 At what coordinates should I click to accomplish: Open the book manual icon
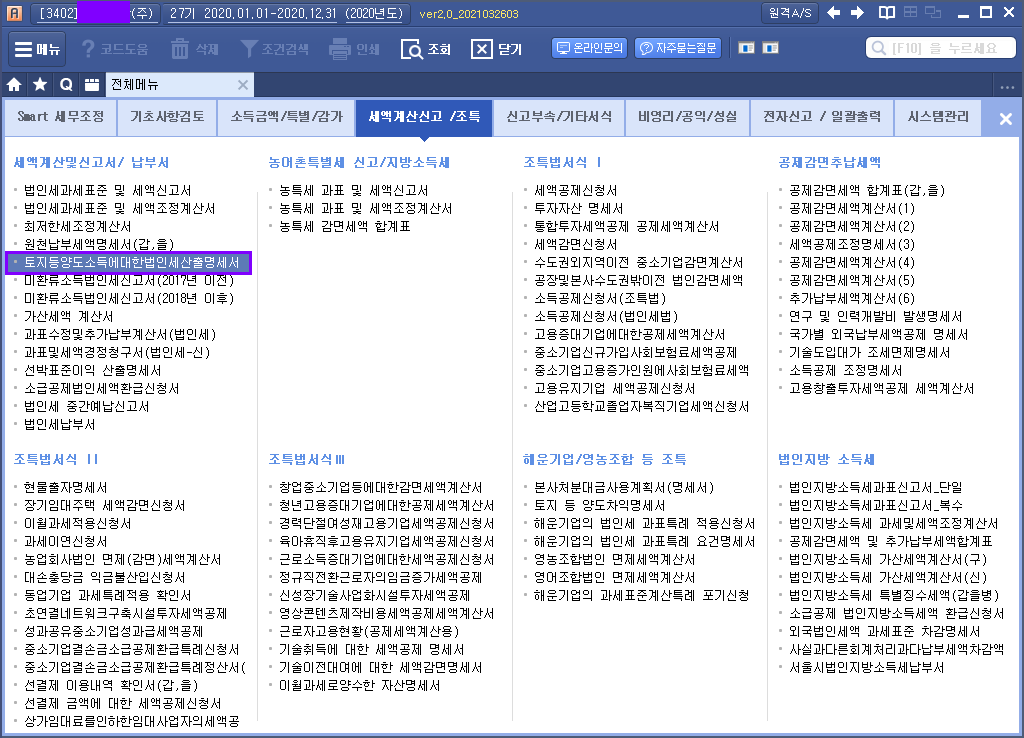(886, 13)
